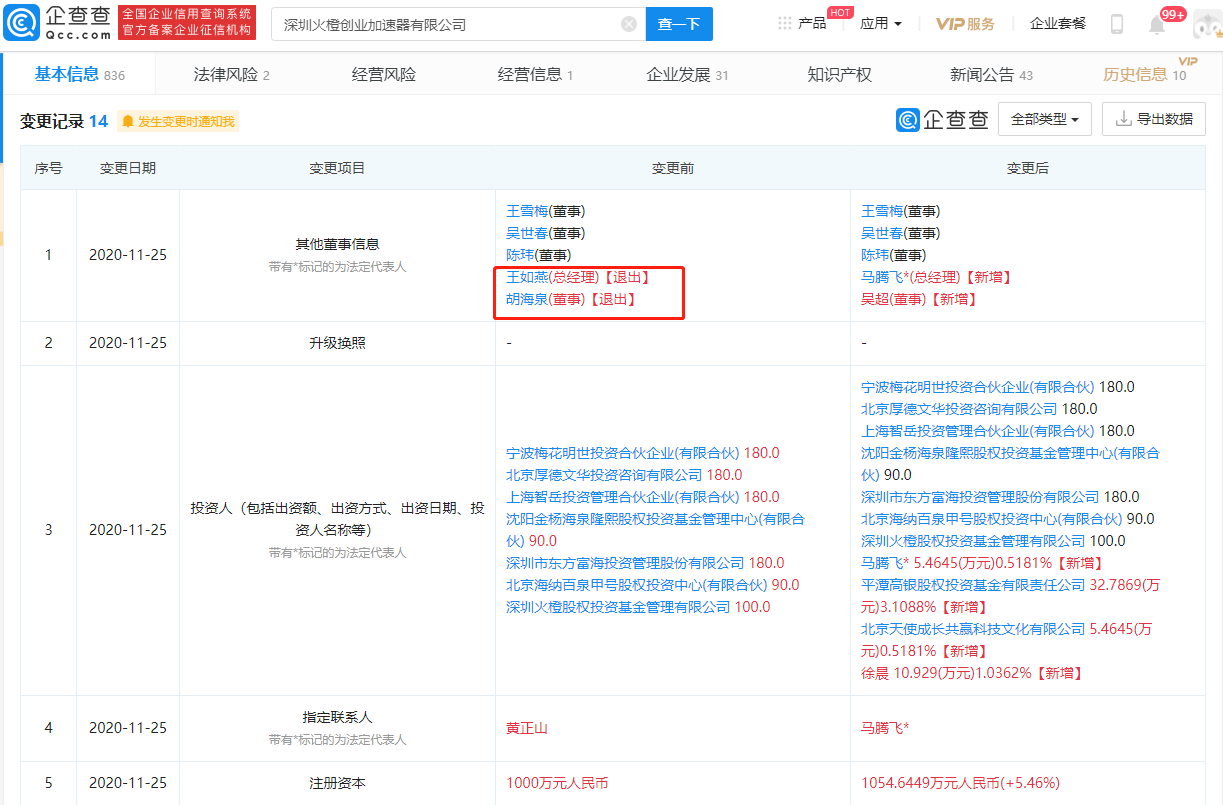This screenshot has width=1223, height=805.
Task: Open the user avatar menu
Action: 1207,24
